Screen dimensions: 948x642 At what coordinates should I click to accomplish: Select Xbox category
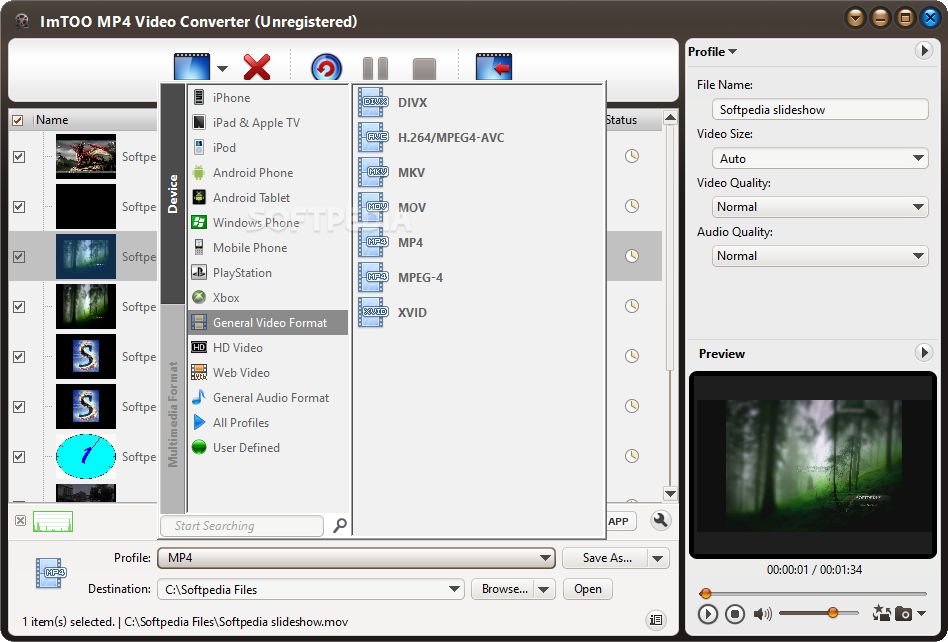pos(268,297)
